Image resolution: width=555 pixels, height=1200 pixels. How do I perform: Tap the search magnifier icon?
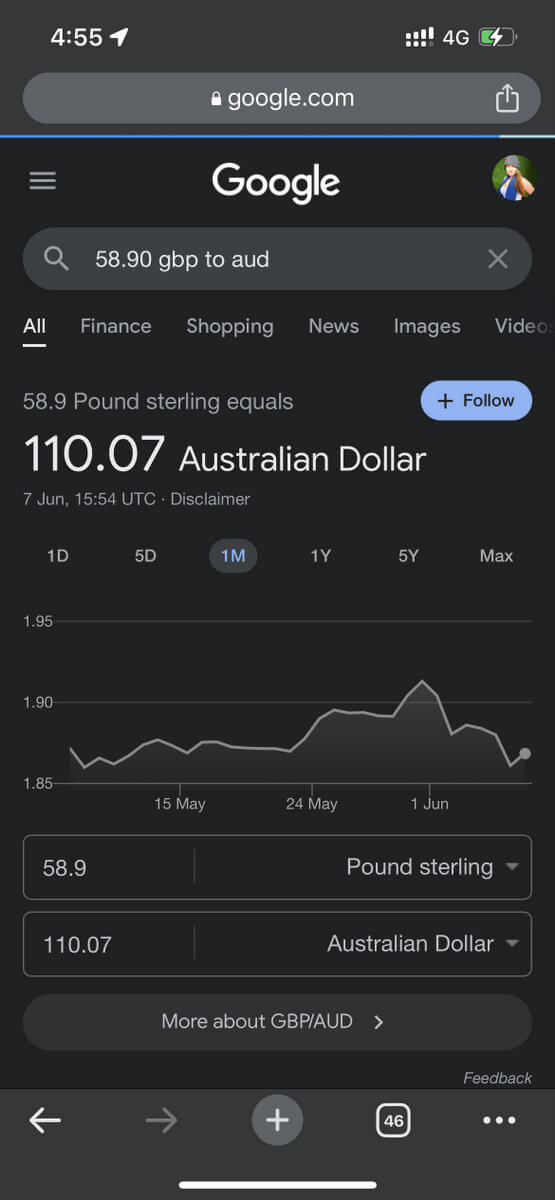(57, 259)
